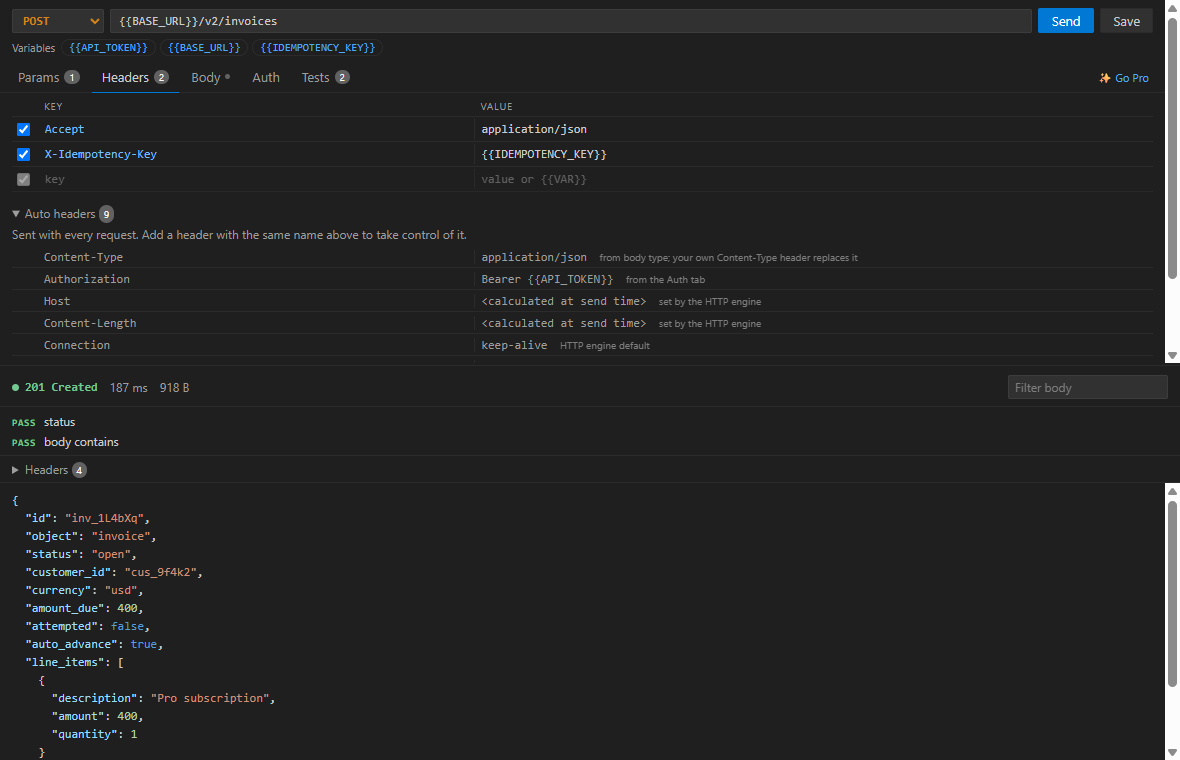Expand the response Headers section

(49, 470)
